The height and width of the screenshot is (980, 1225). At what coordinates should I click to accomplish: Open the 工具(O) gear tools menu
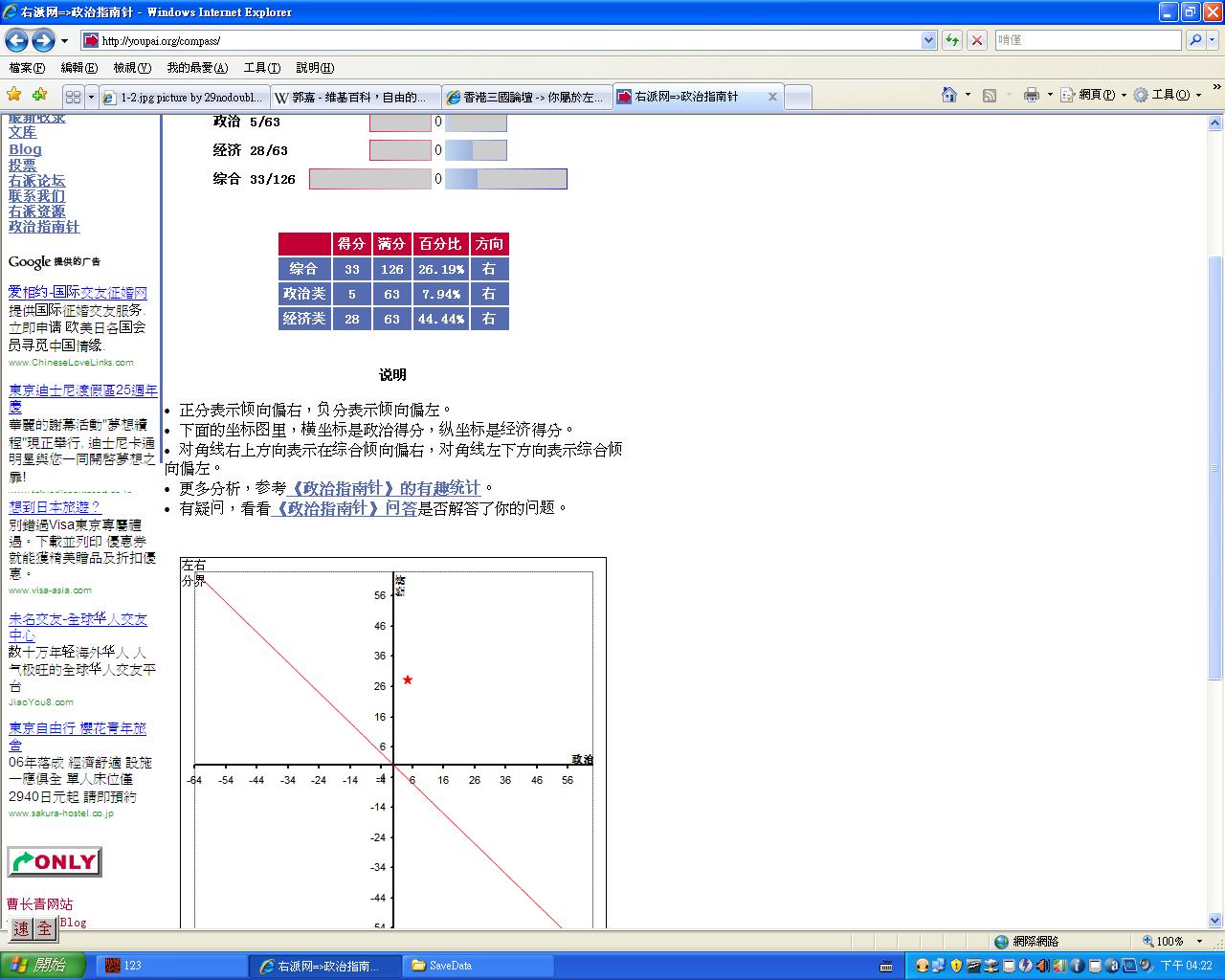[1168, 95]
